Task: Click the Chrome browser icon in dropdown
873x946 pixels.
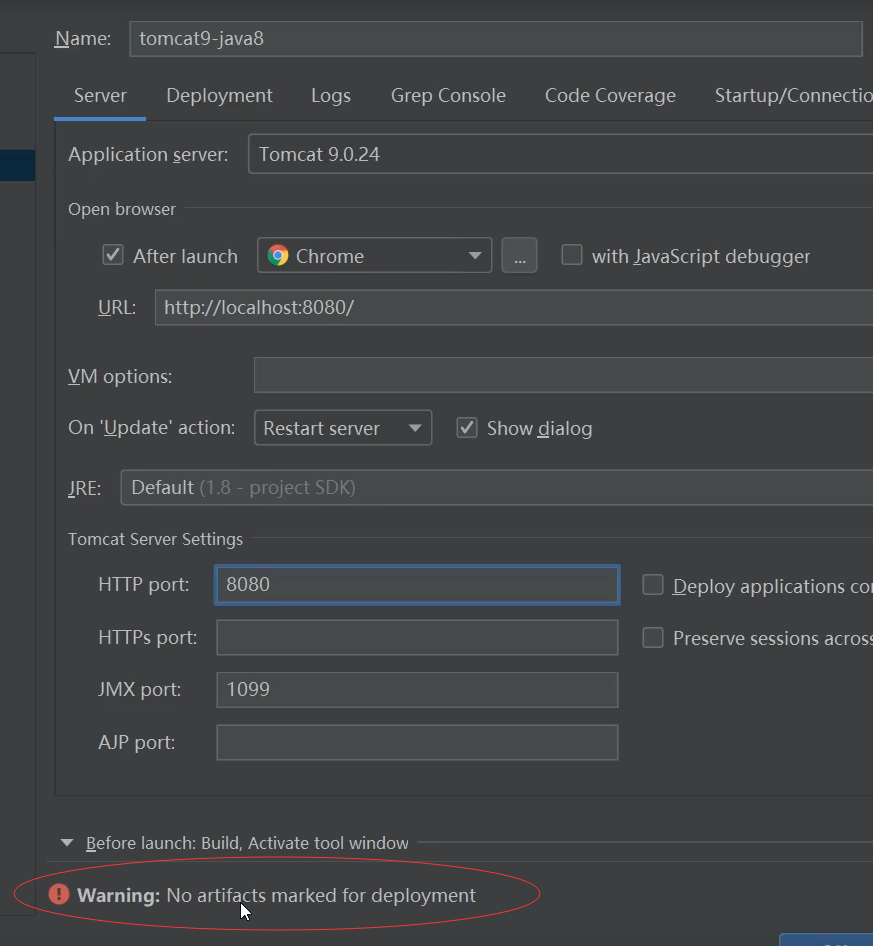Action: click(278, 256)
